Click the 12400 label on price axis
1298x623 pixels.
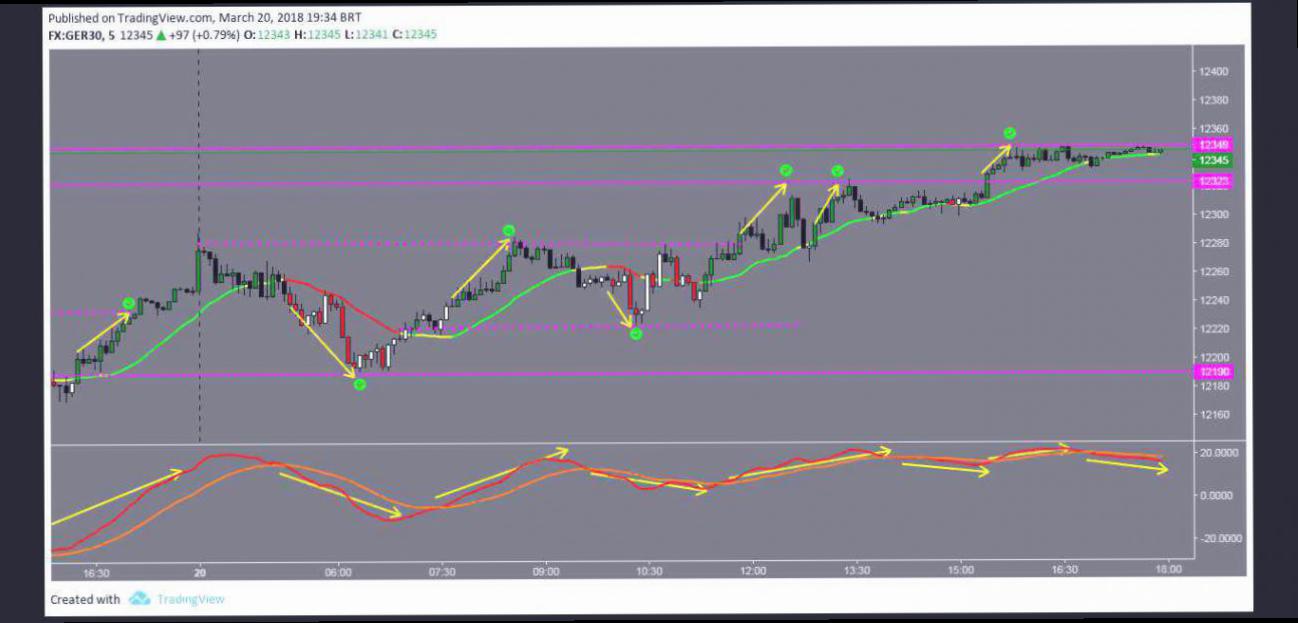point(1215,72)
